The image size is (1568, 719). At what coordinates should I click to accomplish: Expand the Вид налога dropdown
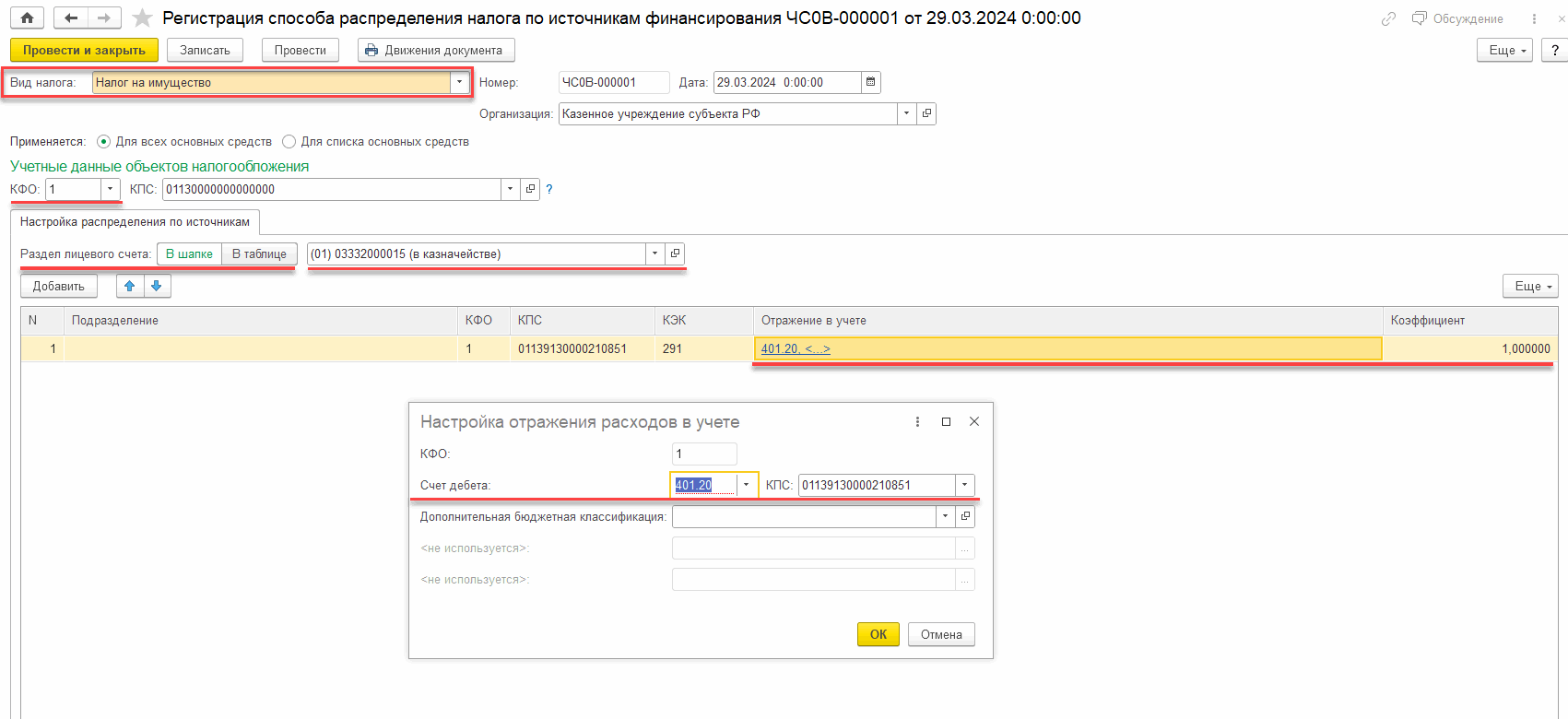pos(459,82)
